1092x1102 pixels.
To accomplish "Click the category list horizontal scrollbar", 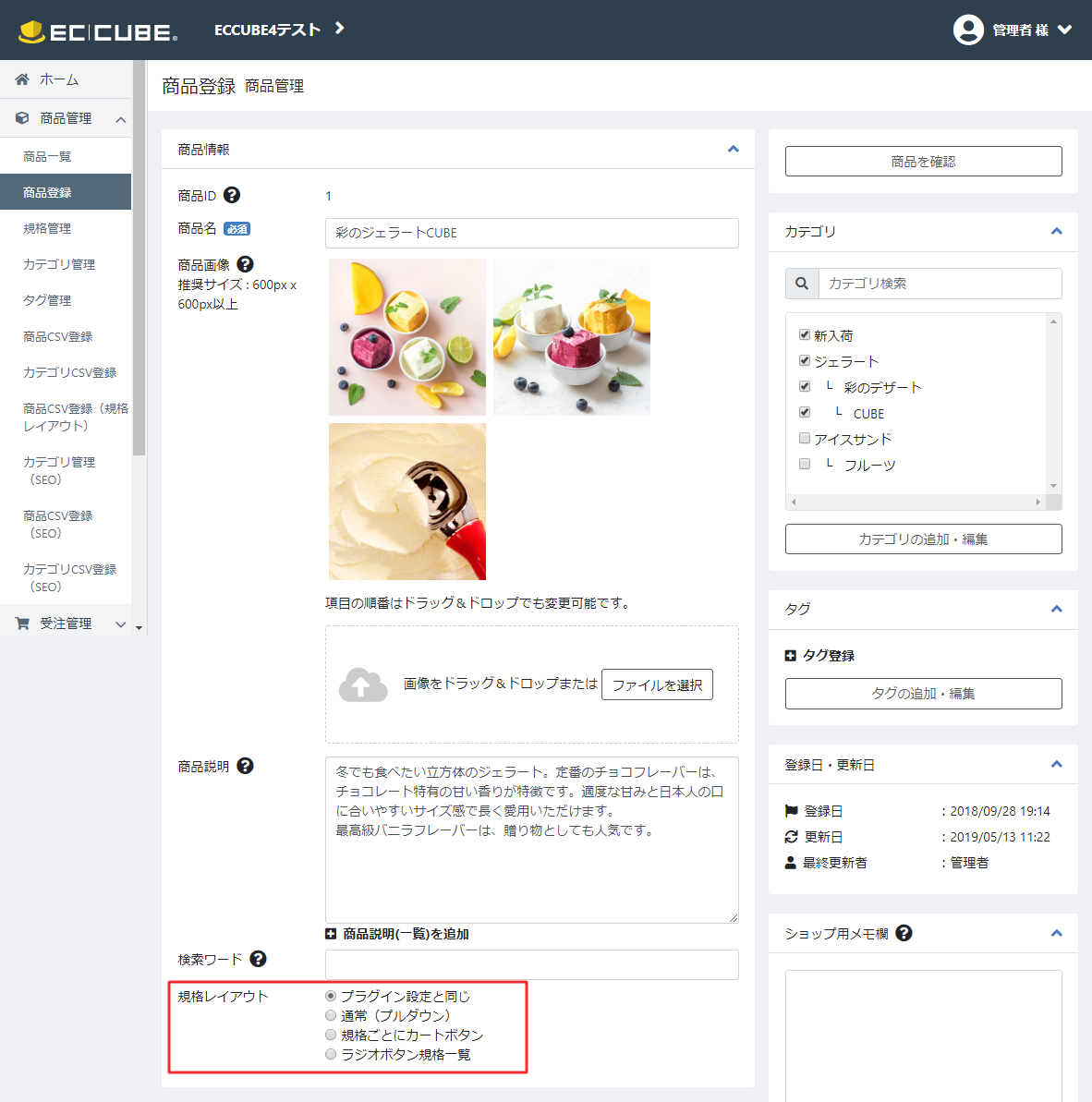I will pyautogui.click(x=916, y=502).
